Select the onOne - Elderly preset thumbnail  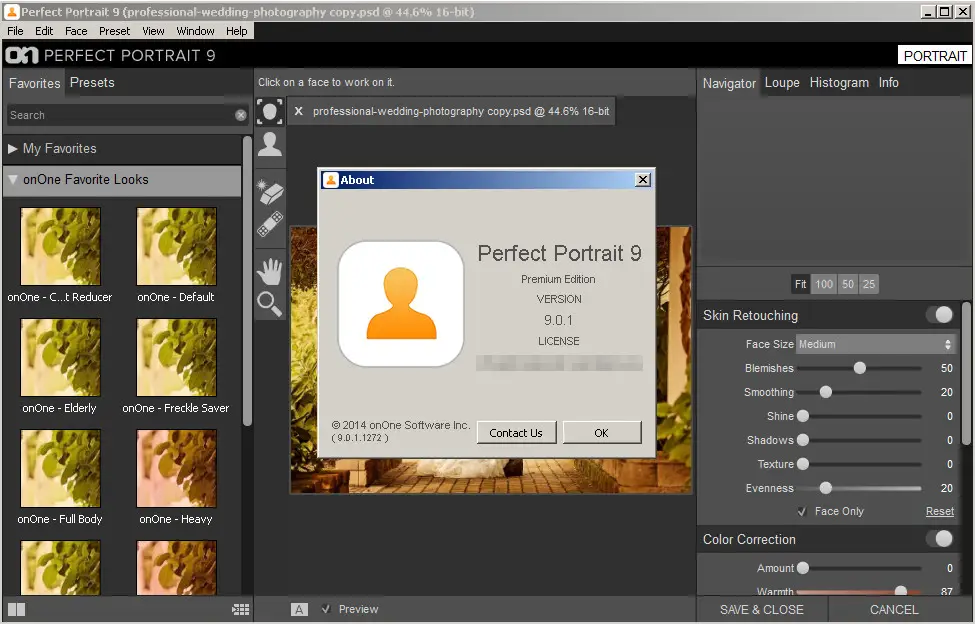60,357
